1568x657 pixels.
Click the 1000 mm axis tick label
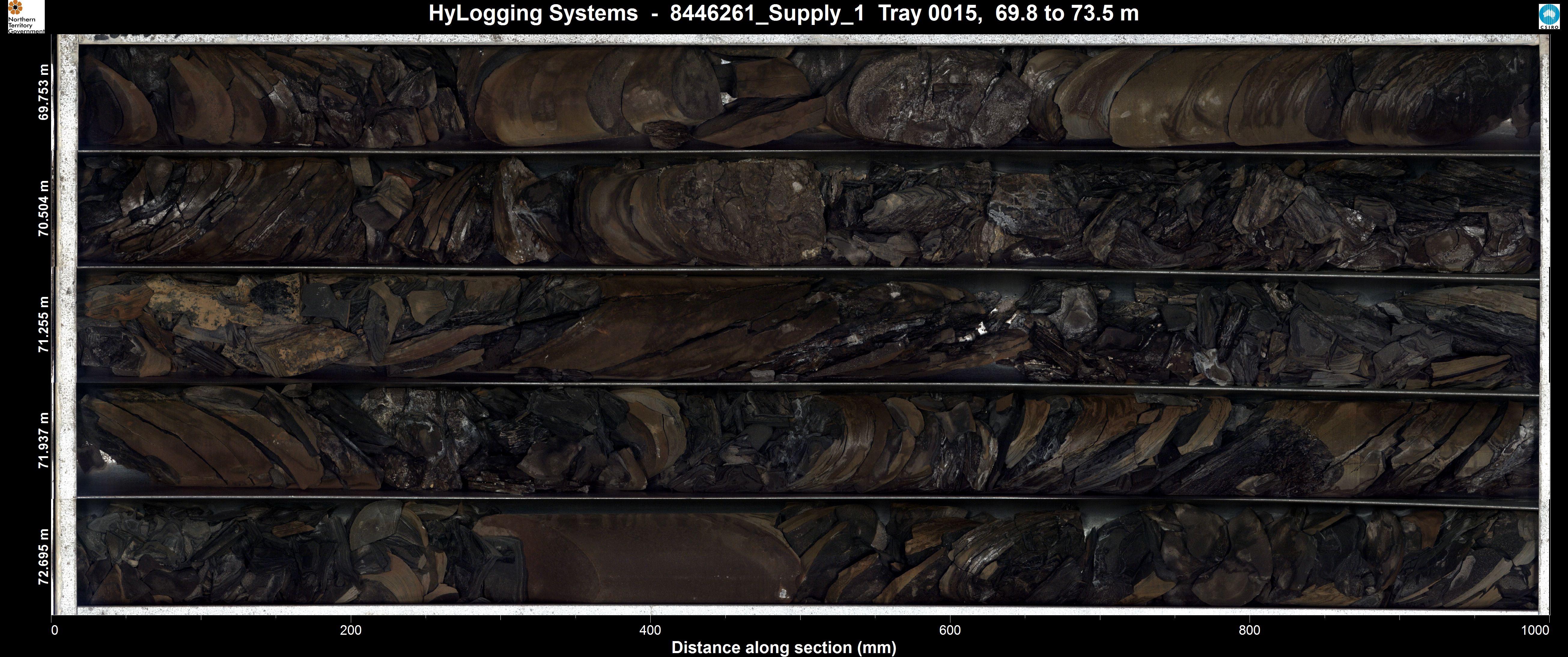click(x=1535, y=631)
